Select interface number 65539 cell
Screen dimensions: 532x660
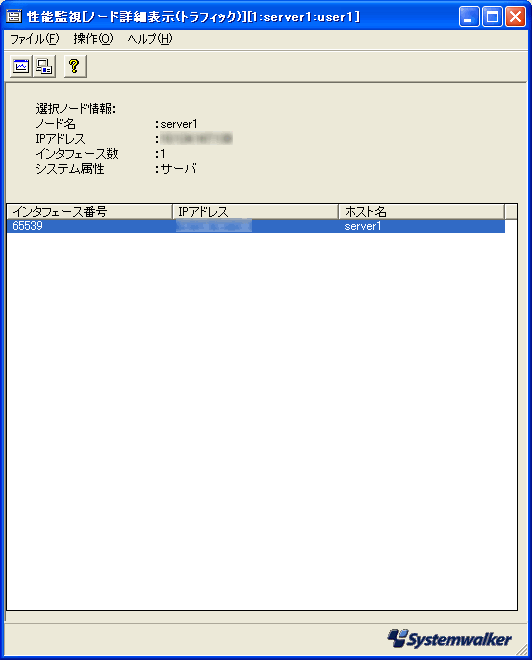pos(27,226)
